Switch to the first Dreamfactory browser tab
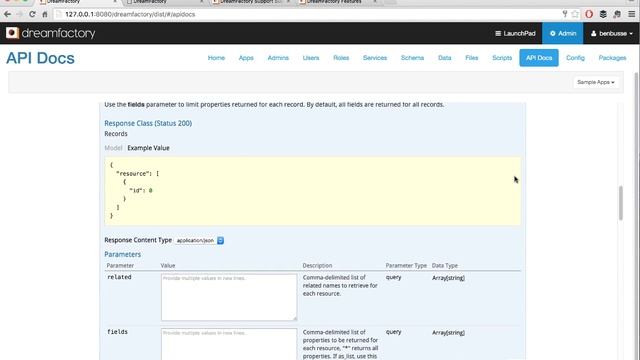Viewport: 640px width, 360px height. (78, 2)
